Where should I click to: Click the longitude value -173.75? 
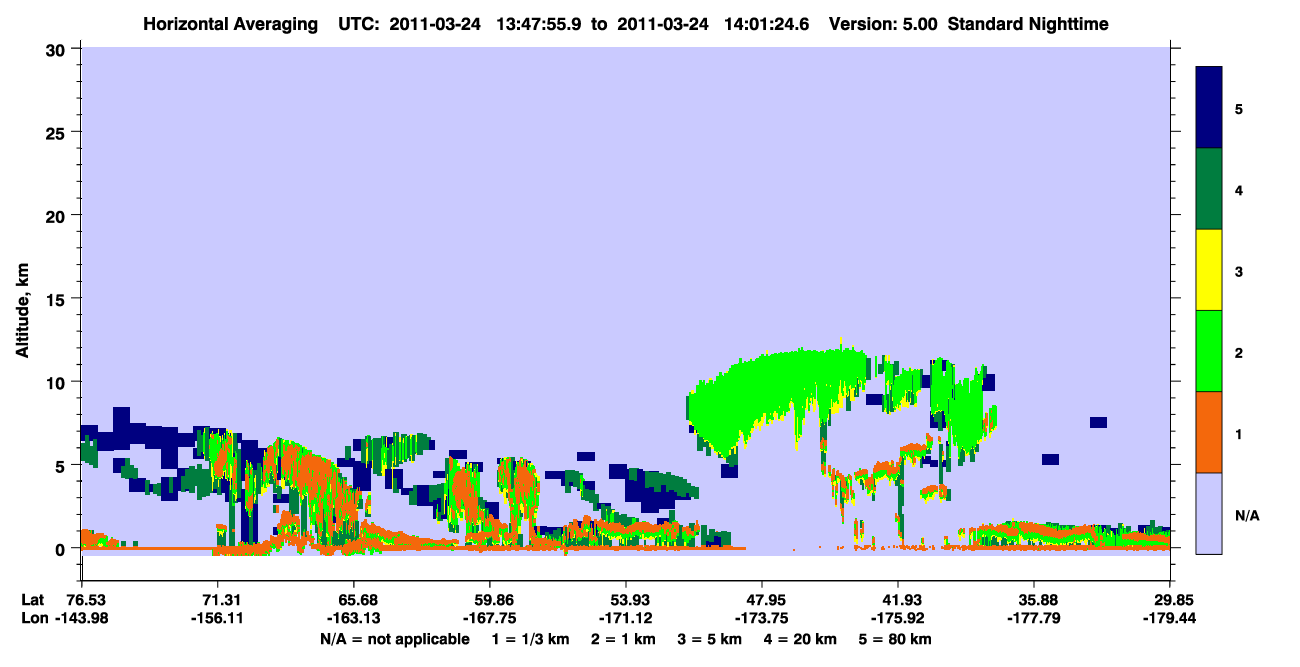[762, 618]
